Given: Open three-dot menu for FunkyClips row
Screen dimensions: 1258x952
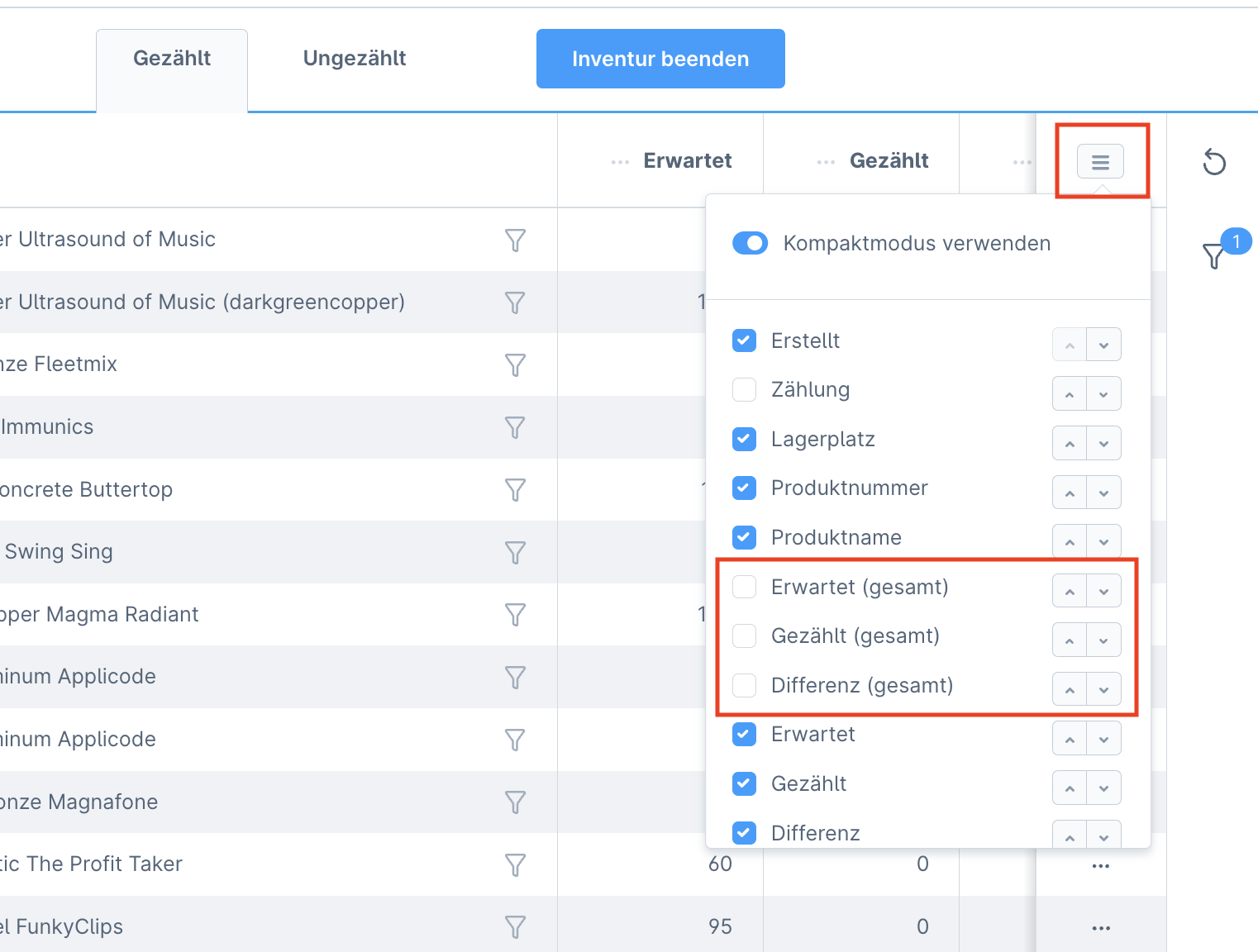Looking at the screenshot, I should (1100, 928).
